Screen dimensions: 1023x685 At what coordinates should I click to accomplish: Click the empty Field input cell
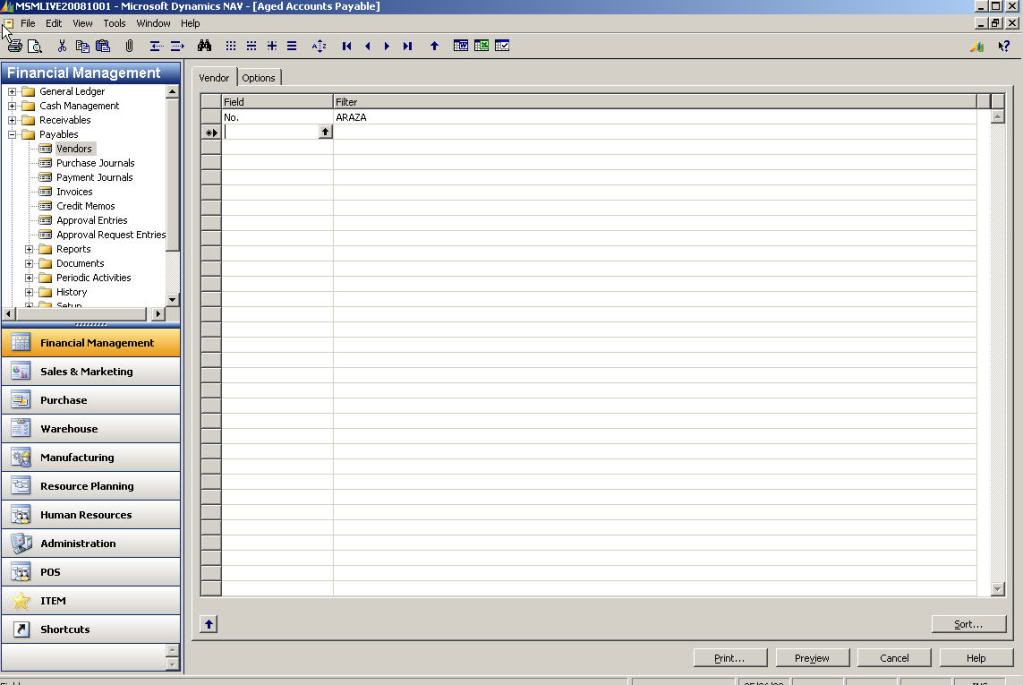click(x=271, y=132)
